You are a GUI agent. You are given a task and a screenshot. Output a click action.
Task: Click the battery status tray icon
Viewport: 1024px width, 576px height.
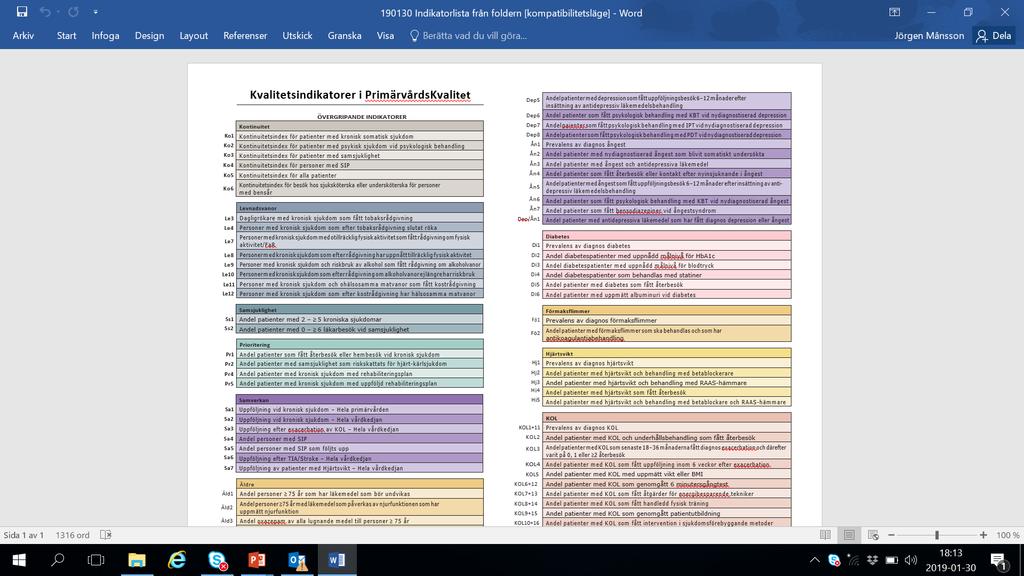(x=891, y=560)
